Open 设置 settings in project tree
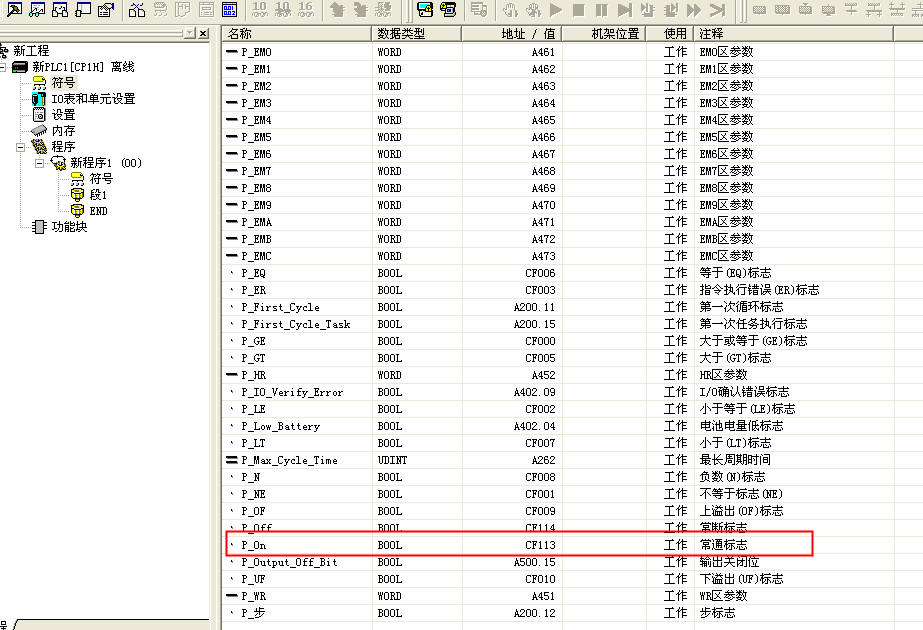This screenshot has width=923, height=630. point(63,115)
